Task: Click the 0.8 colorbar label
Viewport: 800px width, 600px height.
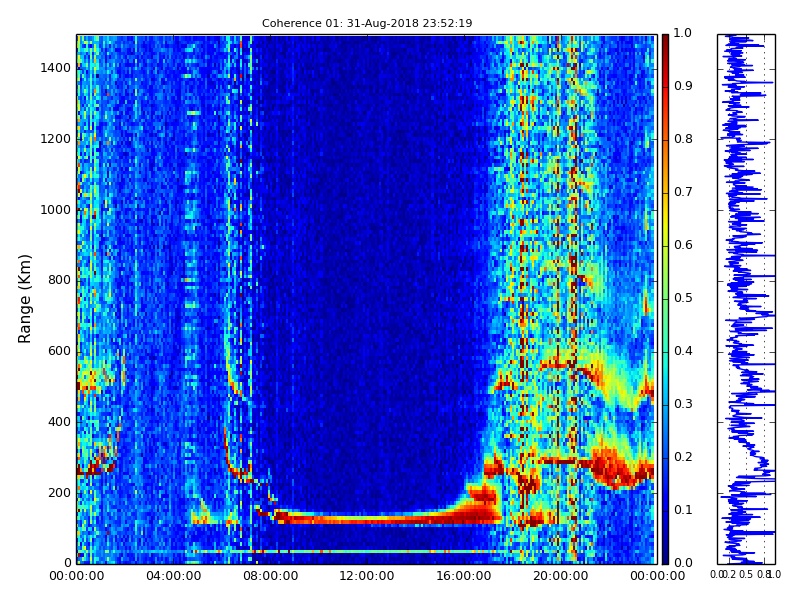Action: [683, 139]
